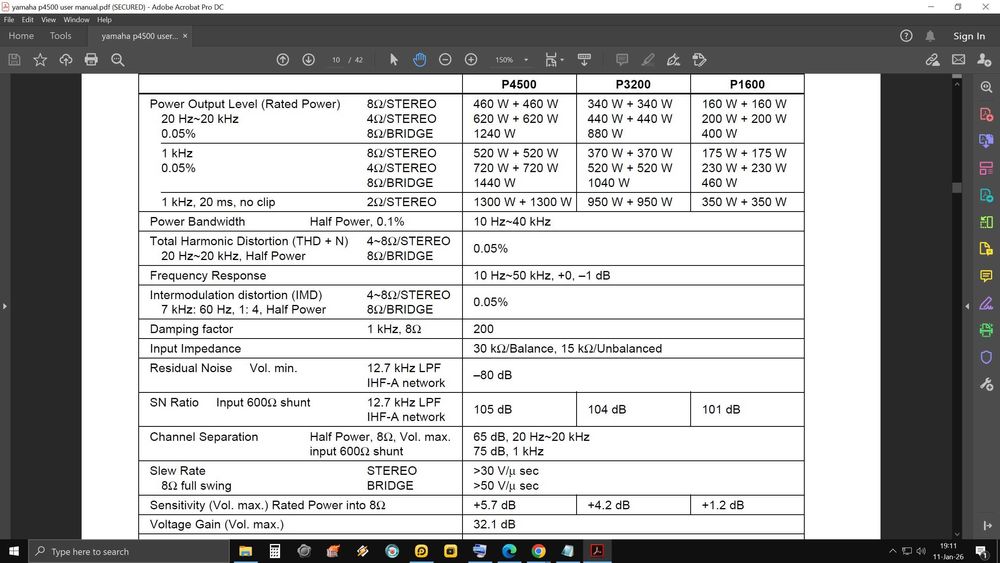Viewport: 1000px width, 563px height.
Task: Click the scrolling mode keyboard icon
Action: [x=584, y=60]
